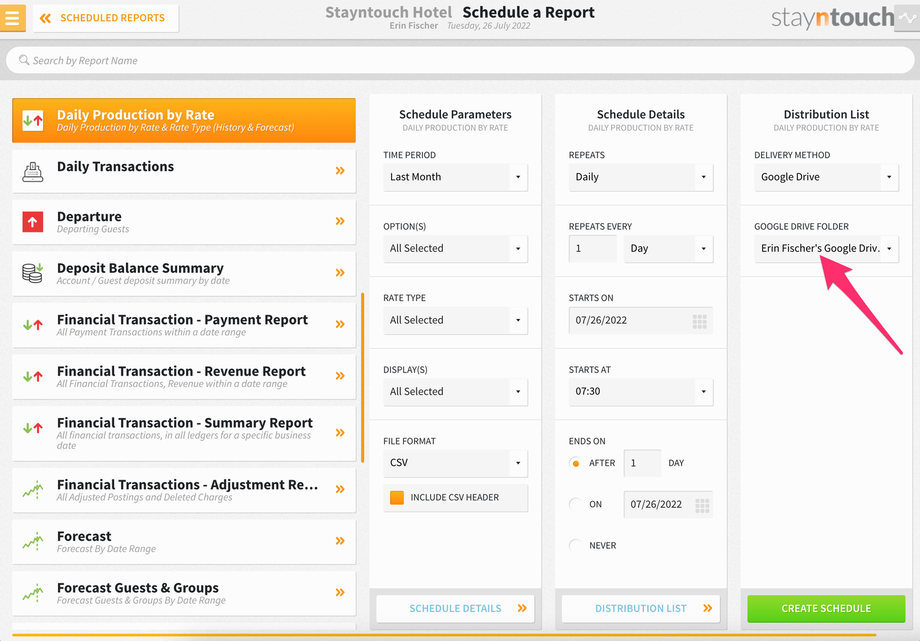The height and width of the screenshot is (641, 920).
Task: Open Financial Transactions Adjustment Report chevron
Action: coord(340,489)
